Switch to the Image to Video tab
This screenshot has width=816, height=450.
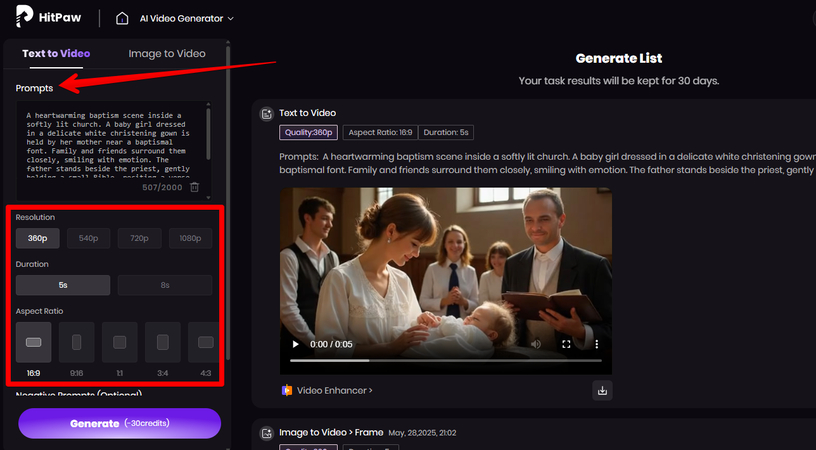(167, 54)
